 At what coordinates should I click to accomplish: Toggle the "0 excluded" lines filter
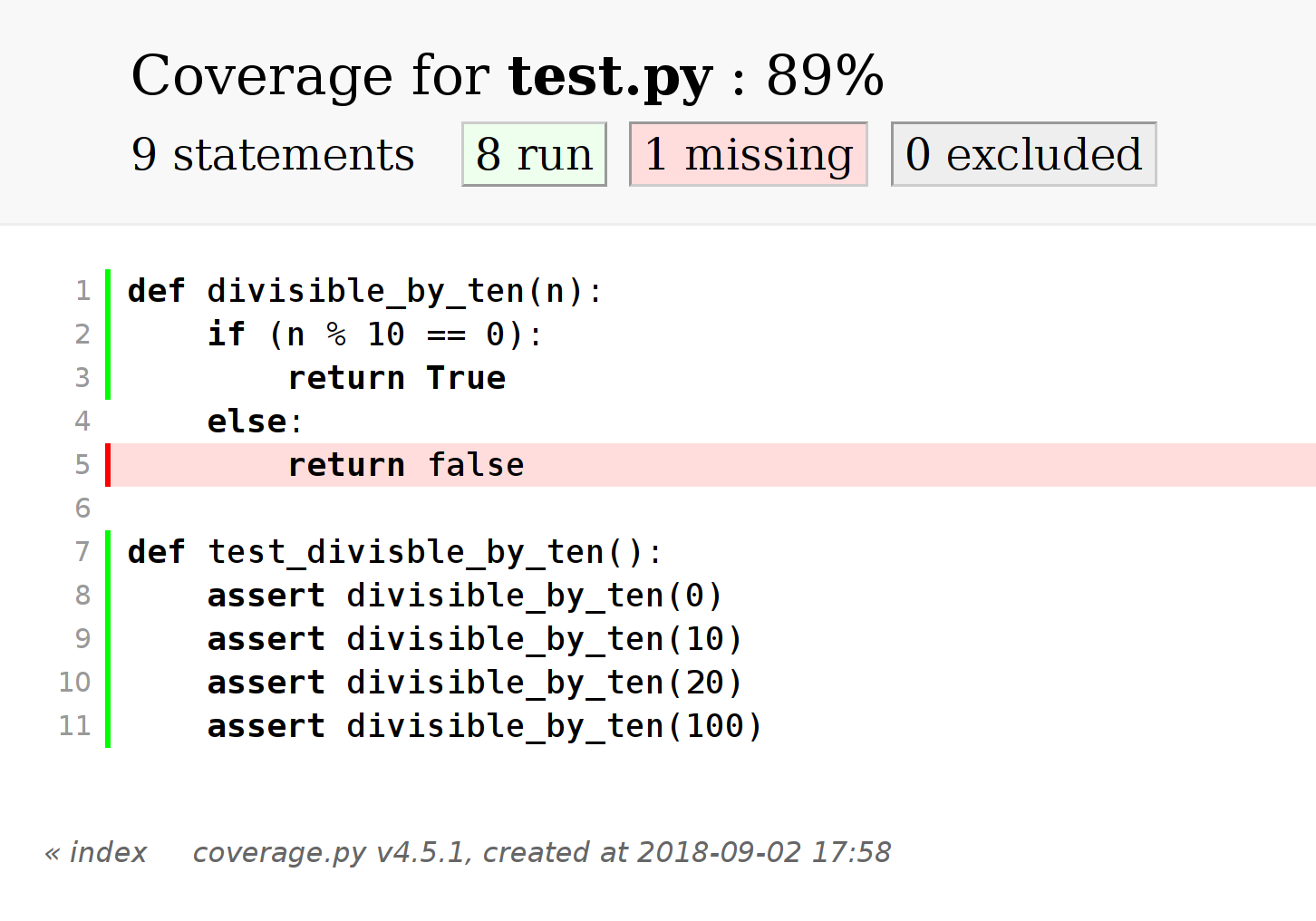[1023, 154]
